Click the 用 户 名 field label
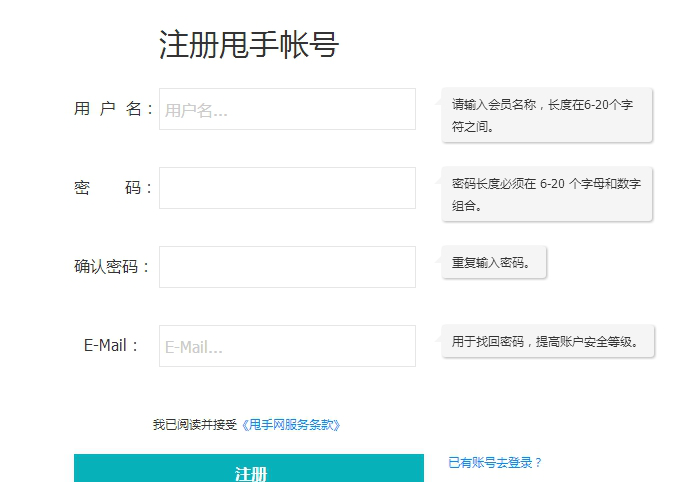The height and width of the screenshot is (501, 673). 113,109
